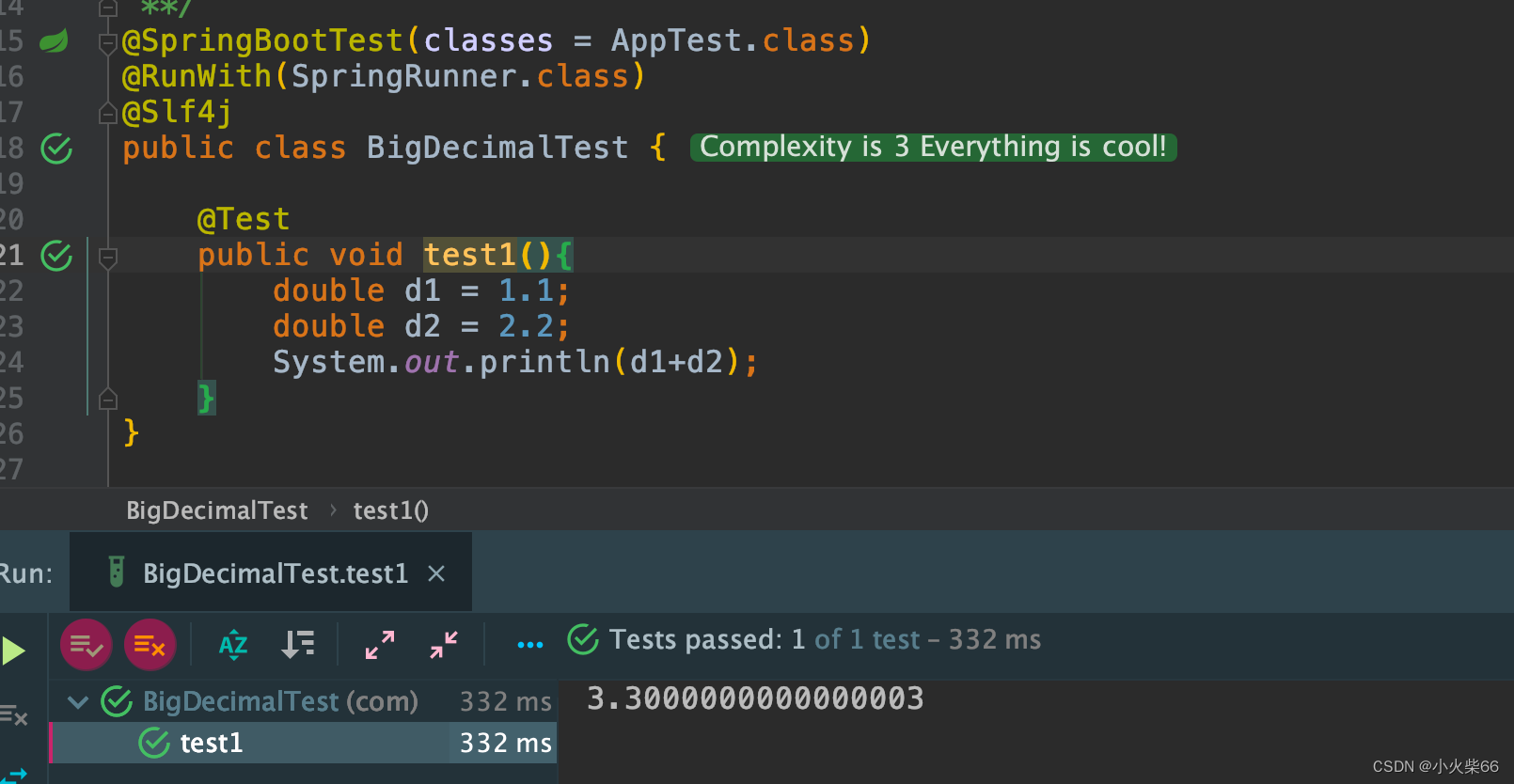This screenshot has width=1514, height=784.
Task: Click the println statement line
Action: click(x=515, y=362)
